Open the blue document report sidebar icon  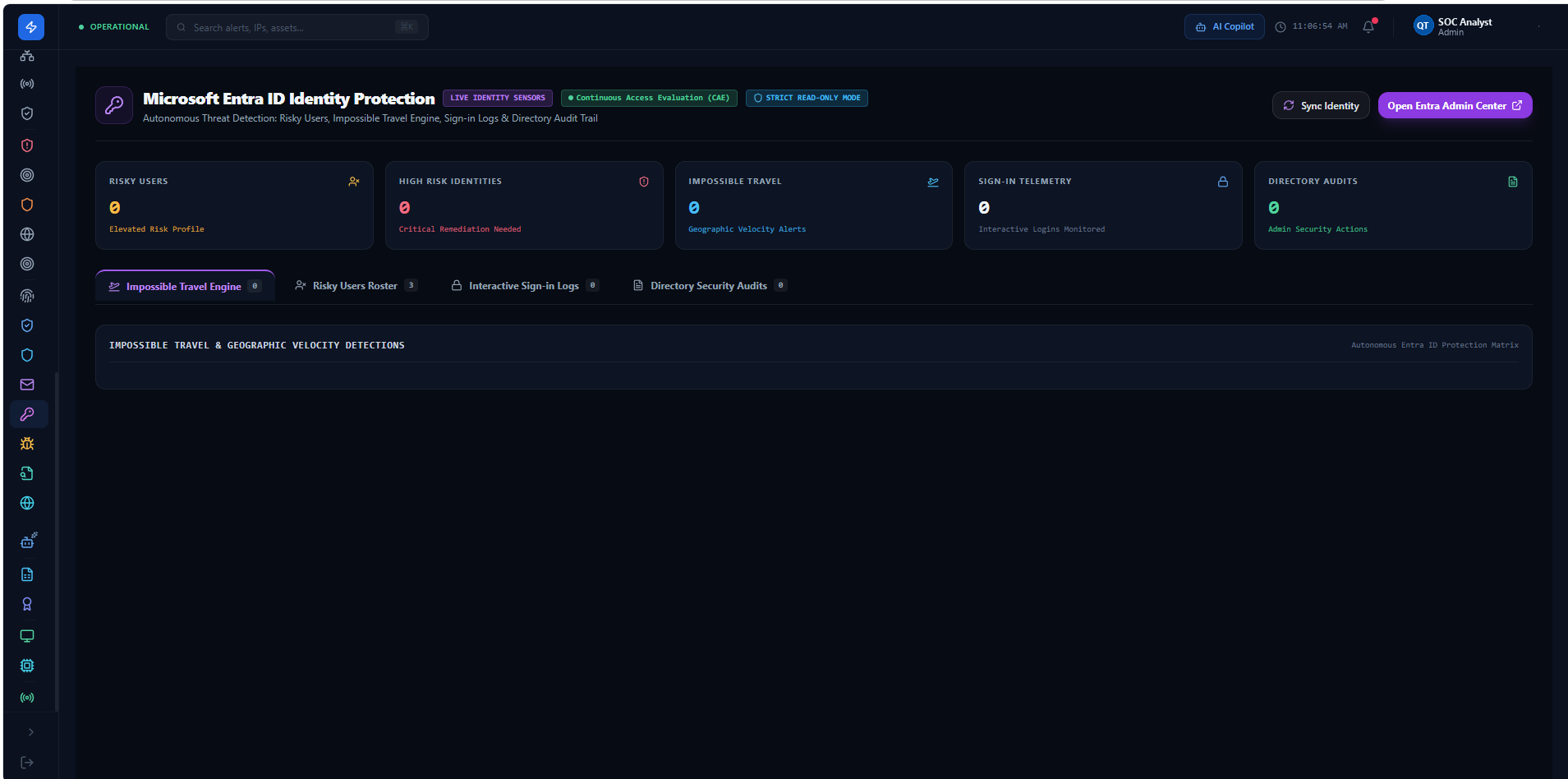[x=27, y=574]
